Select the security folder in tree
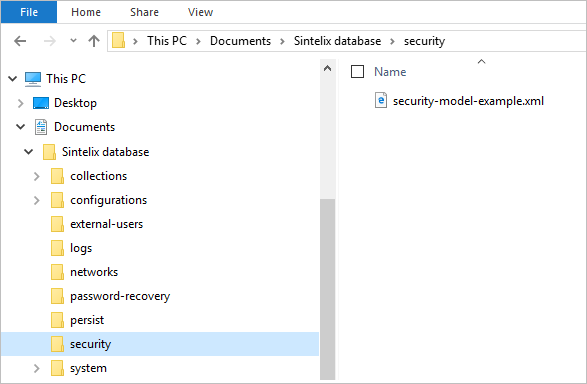 pyautogui.click(x=91, y=344)
